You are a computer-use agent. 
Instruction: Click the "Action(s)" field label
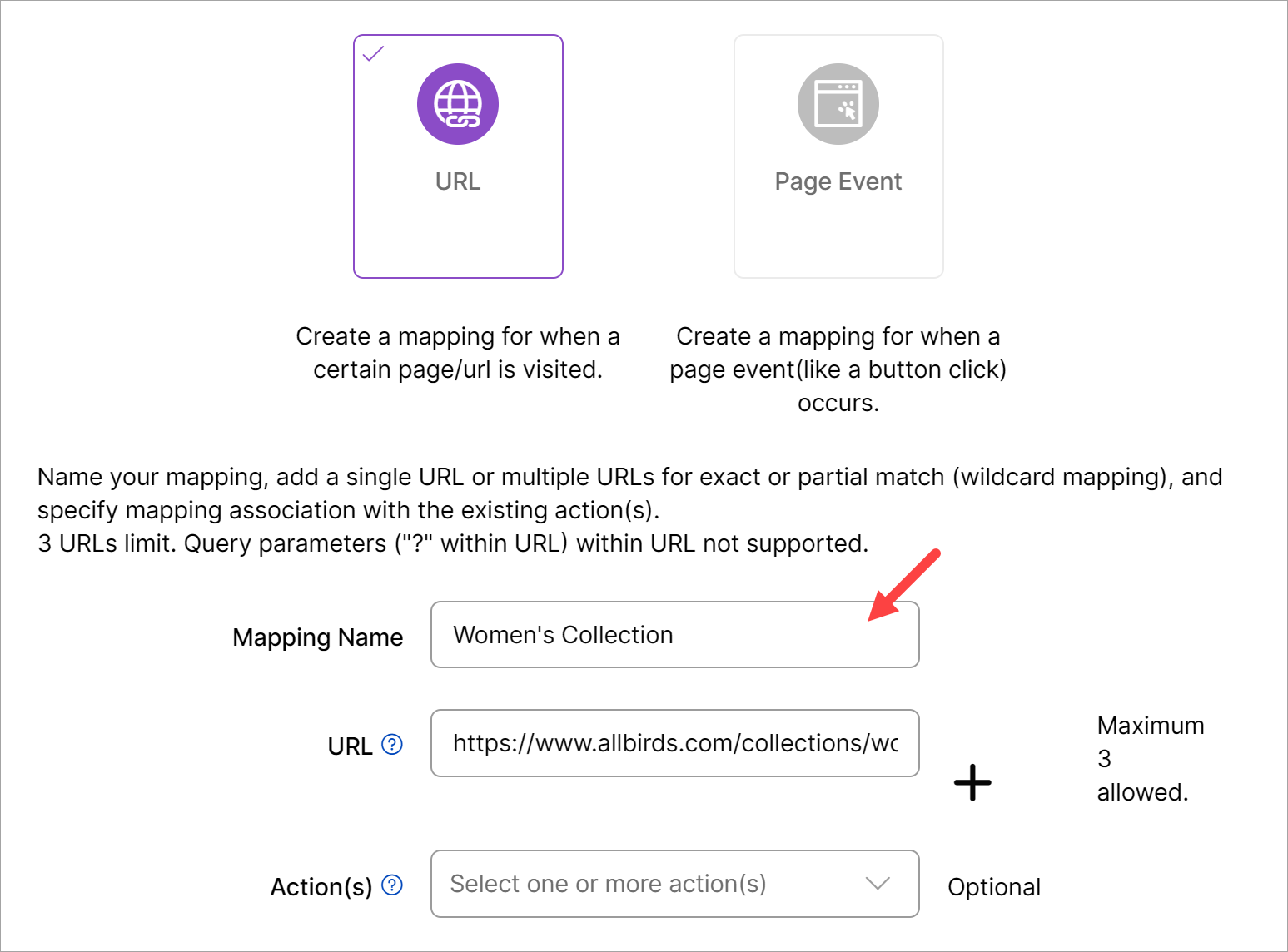click(321, 887)
